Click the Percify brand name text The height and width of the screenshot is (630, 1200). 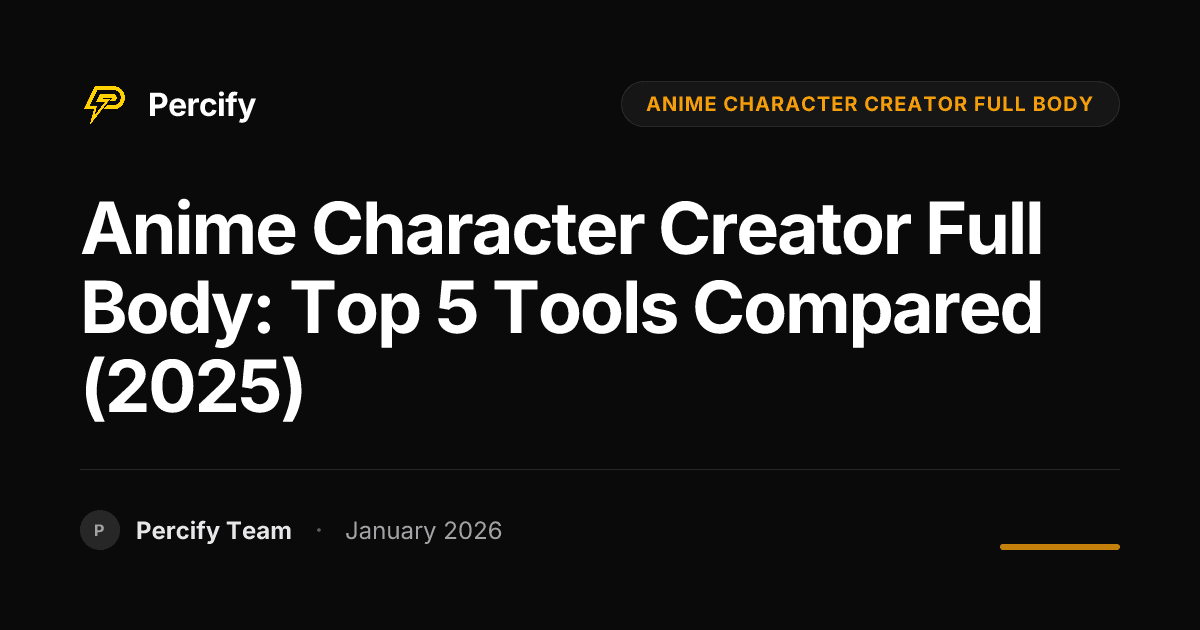(201, 105)
